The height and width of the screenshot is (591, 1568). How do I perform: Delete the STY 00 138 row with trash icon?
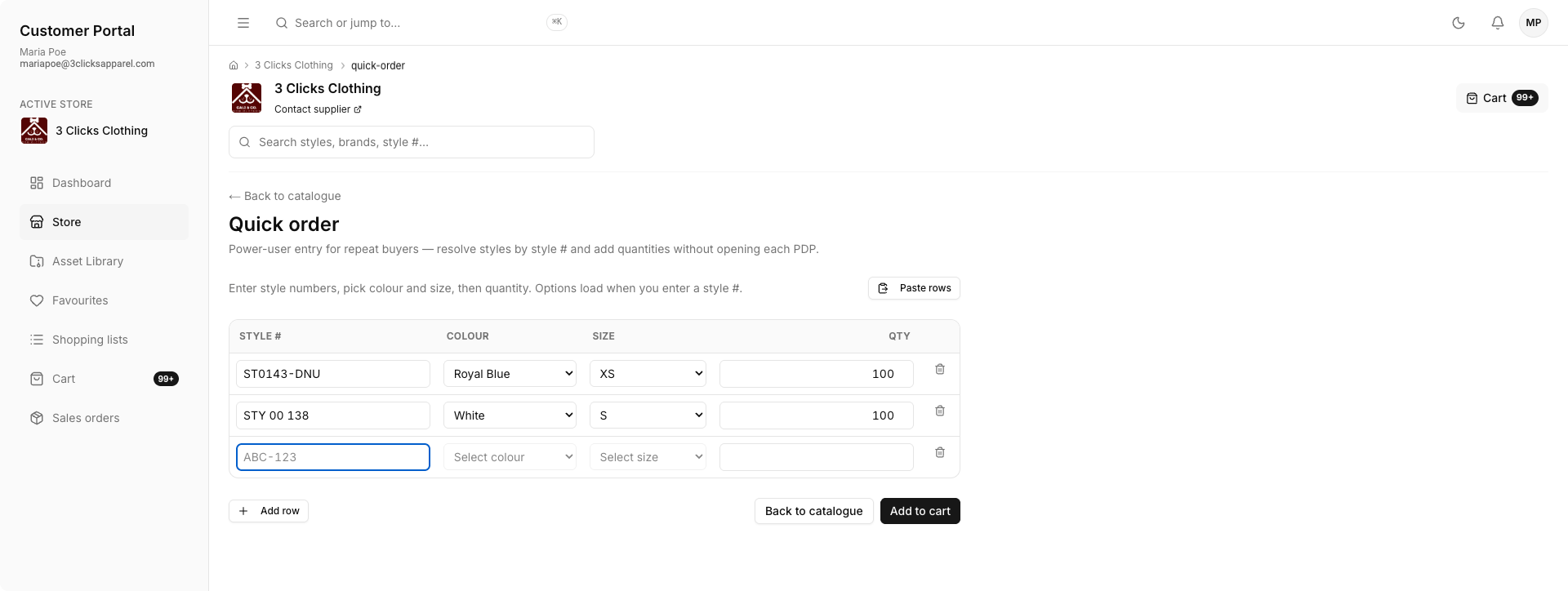tap(940, 411)
